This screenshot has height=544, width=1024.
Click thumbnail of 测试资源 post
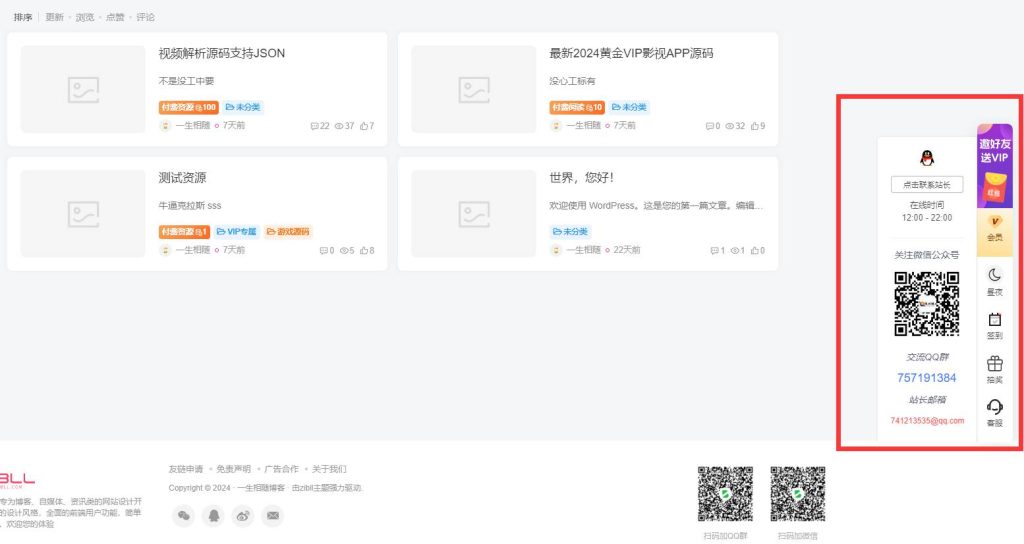point(83,214)
